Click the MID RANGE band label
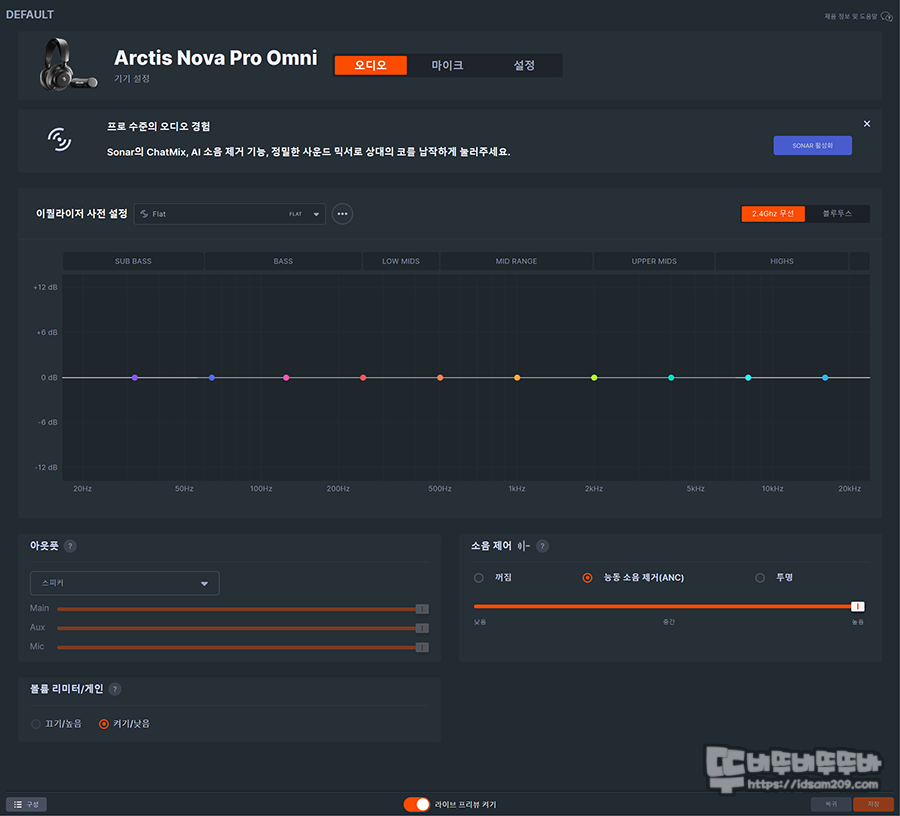The width and height of the screenshot is (900, 816). click(516, 261)
